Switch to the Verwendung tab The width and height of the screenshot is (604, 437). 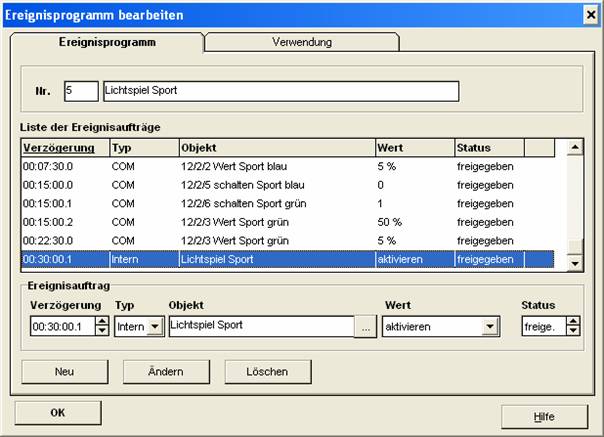302,43
